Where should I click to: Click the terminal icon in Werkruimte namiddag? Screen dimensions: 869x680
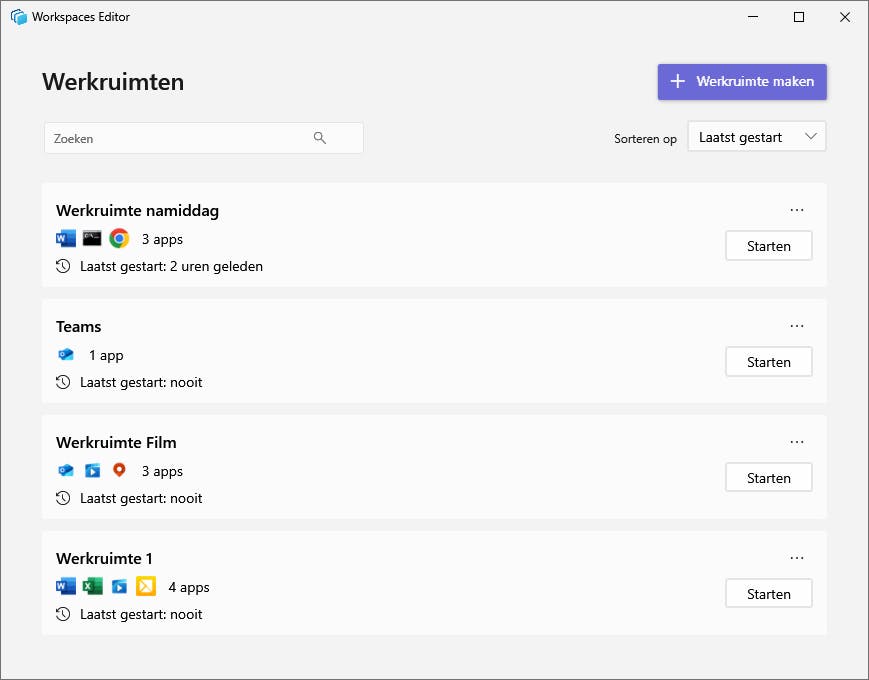92,239
